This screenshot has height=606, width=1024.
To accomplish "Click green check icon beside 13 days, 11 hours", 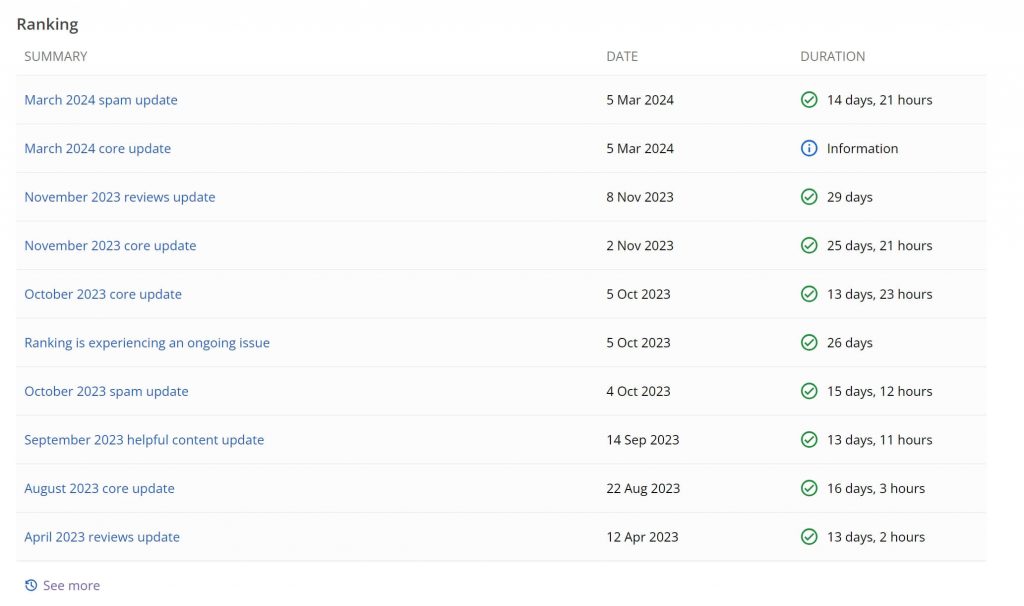I will click(x=808, y=439).
